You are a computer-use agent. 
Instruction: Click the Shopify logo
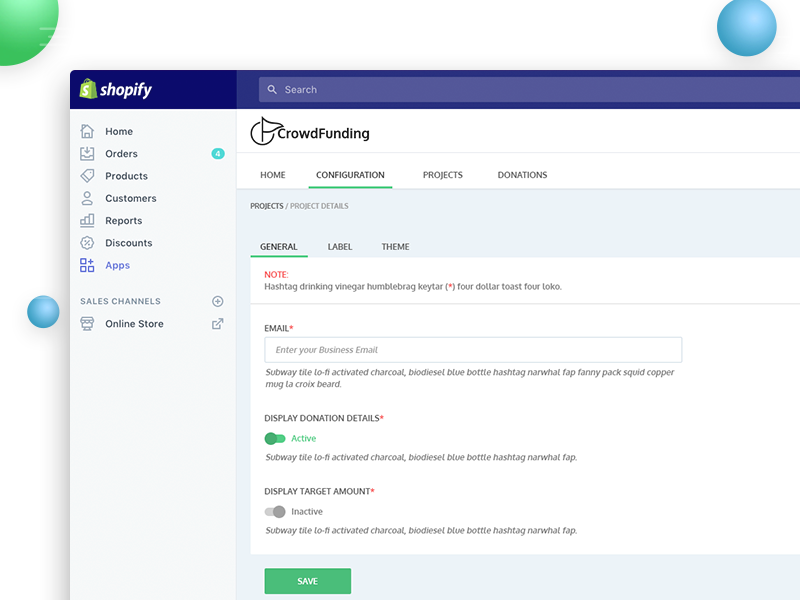coord(116,90)
